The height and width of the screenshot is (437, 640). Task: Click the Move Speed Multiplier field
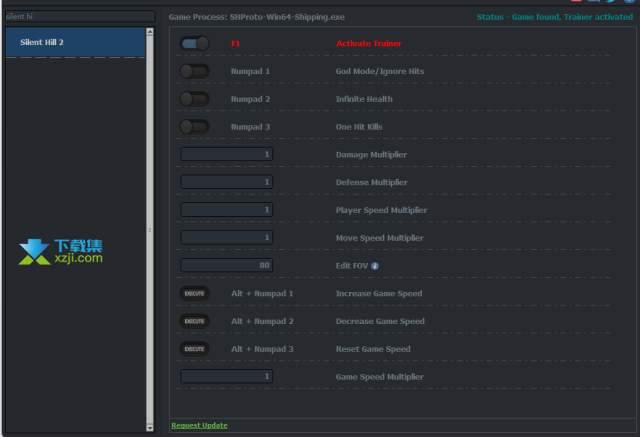227,237
